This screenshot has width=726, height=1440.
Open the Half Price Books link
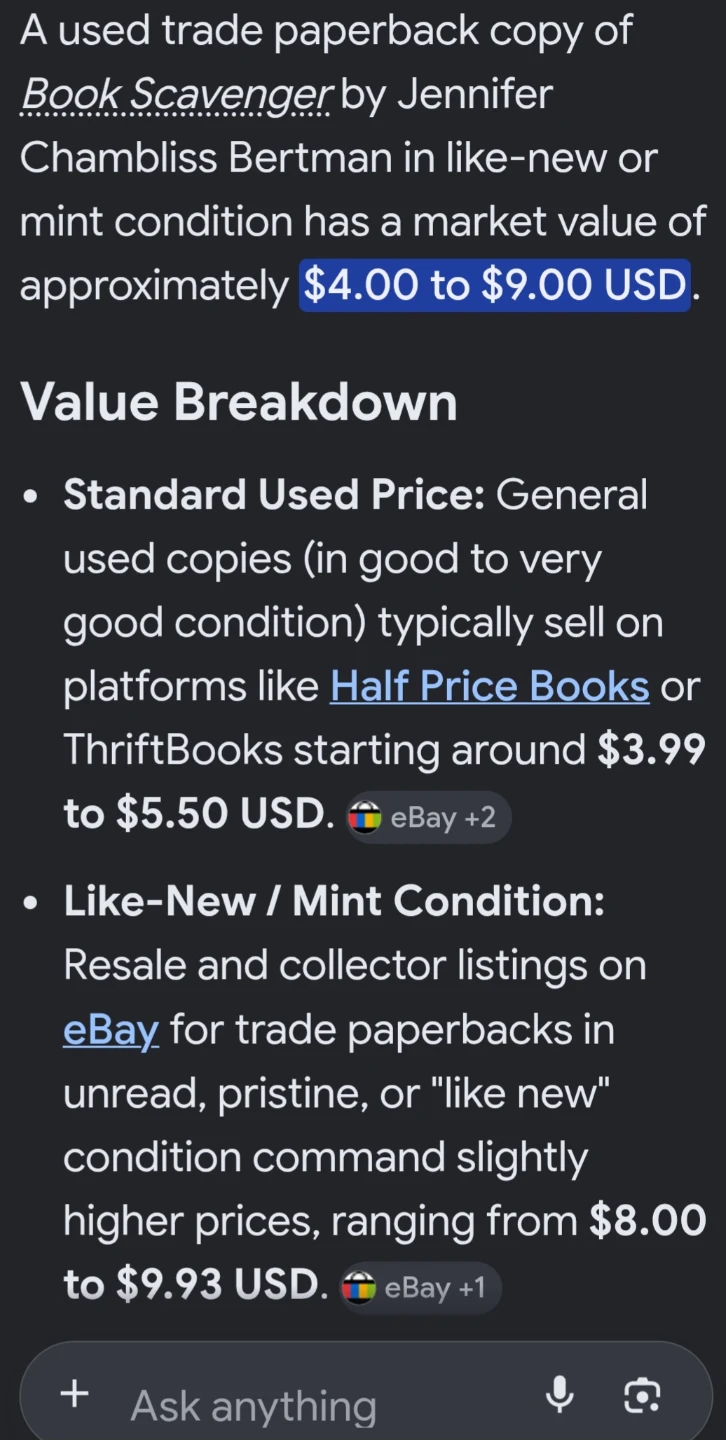(490, 686)
